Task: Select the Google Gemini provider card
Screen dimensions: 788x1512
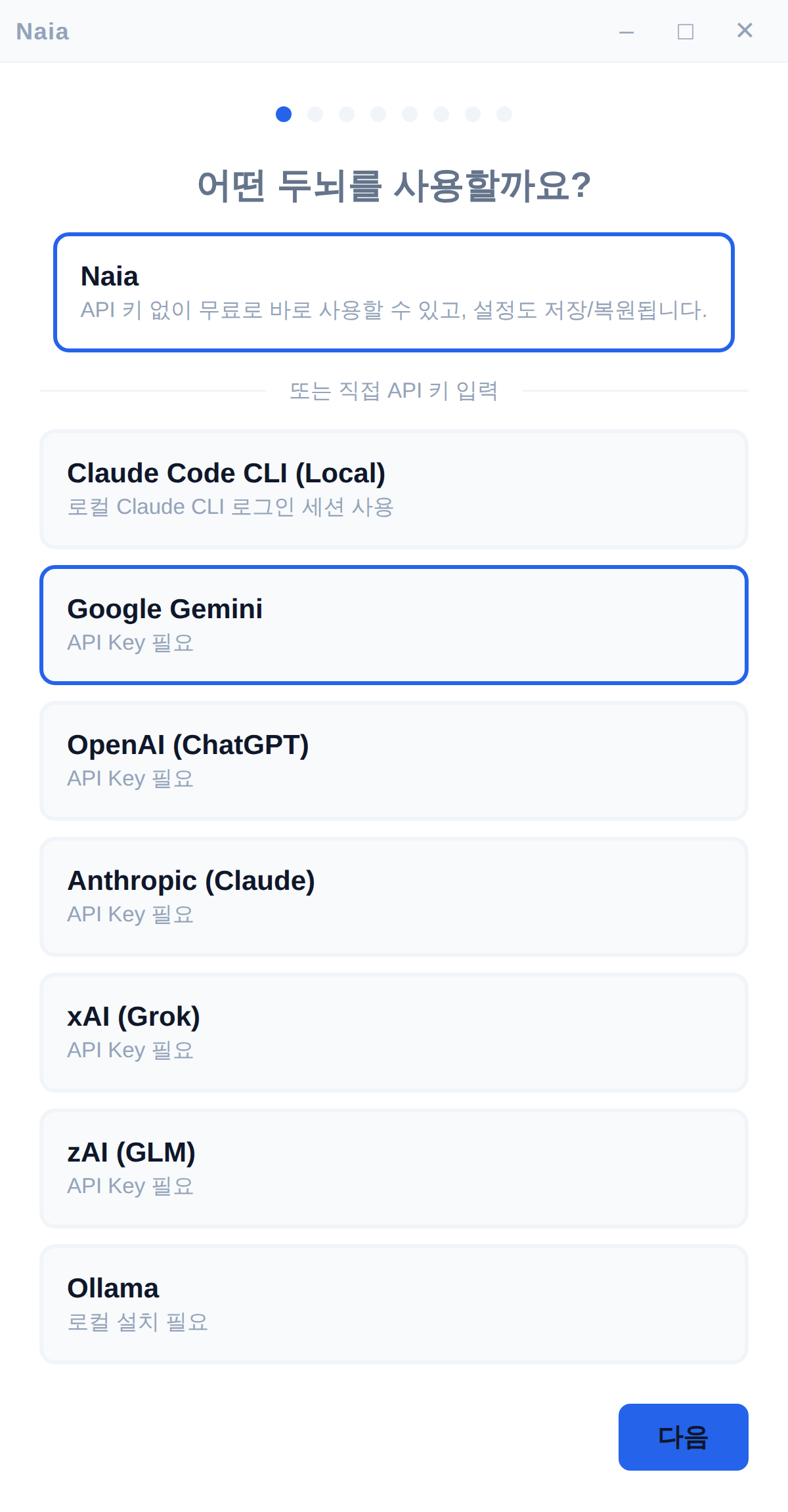Action: coord(394,623)
